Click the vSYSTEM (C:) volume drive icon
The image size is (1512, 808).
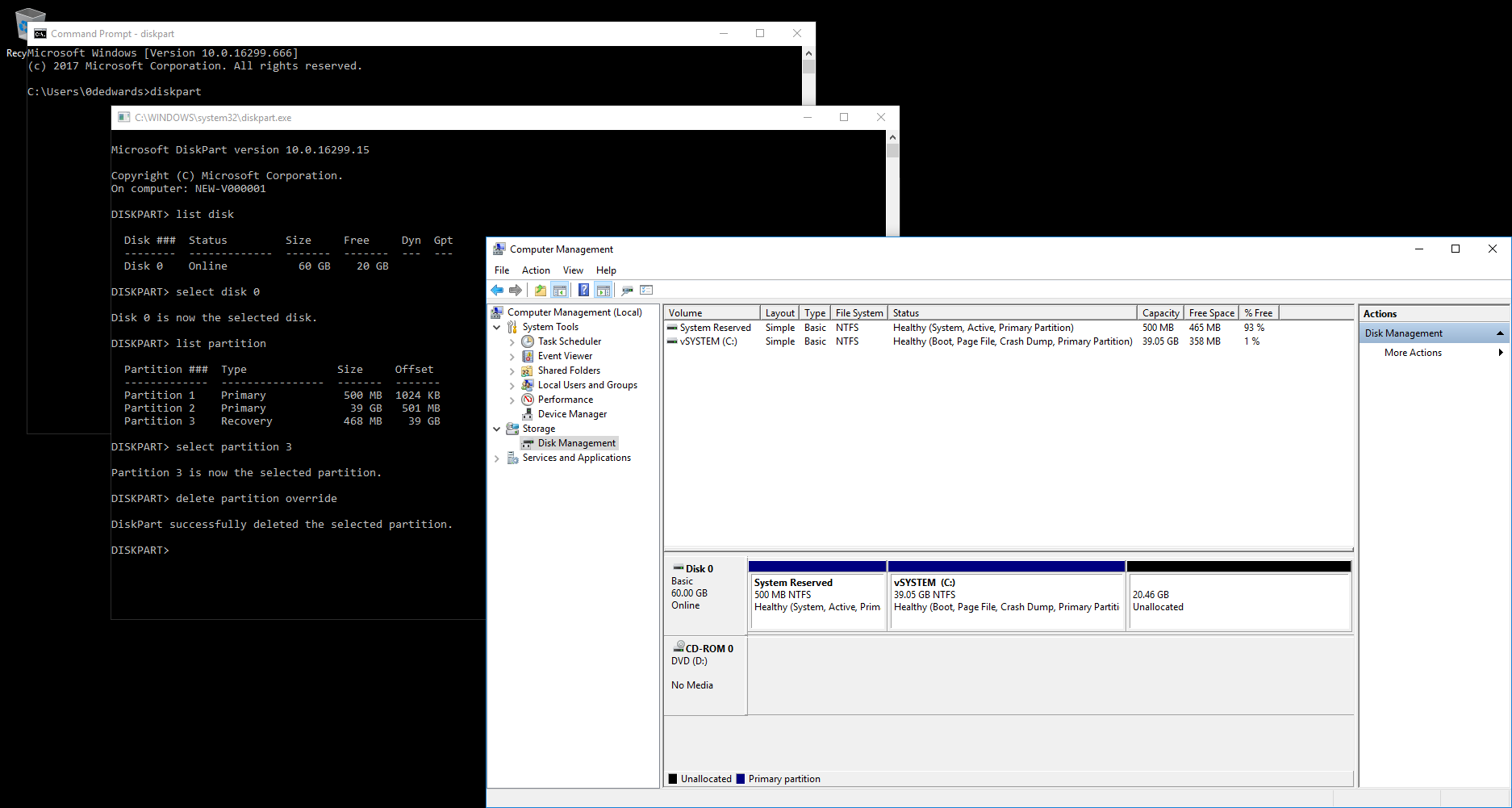click(672, 341)
